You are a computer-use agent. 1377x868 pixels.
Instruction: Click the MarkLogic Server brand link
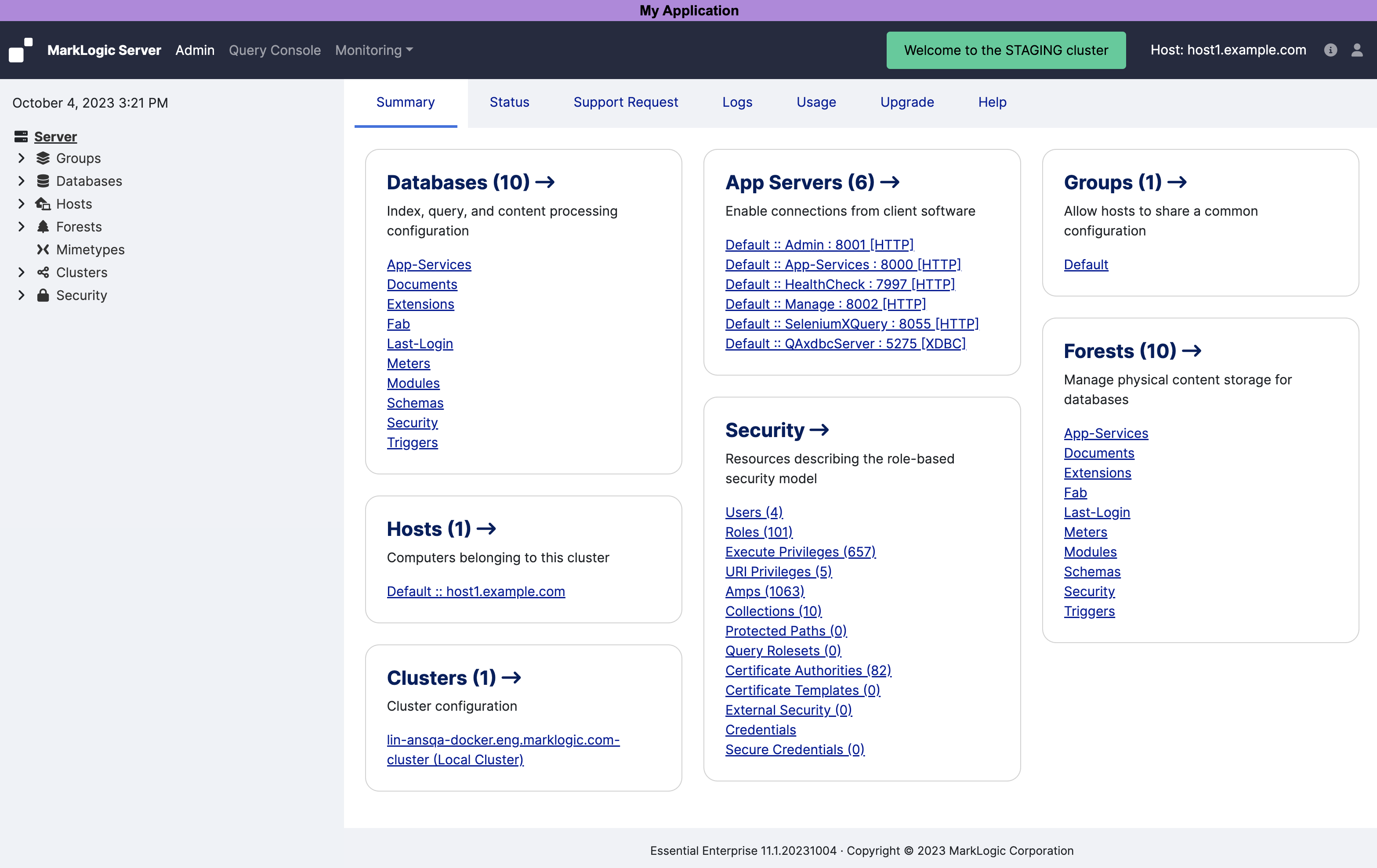coord(104,51)
